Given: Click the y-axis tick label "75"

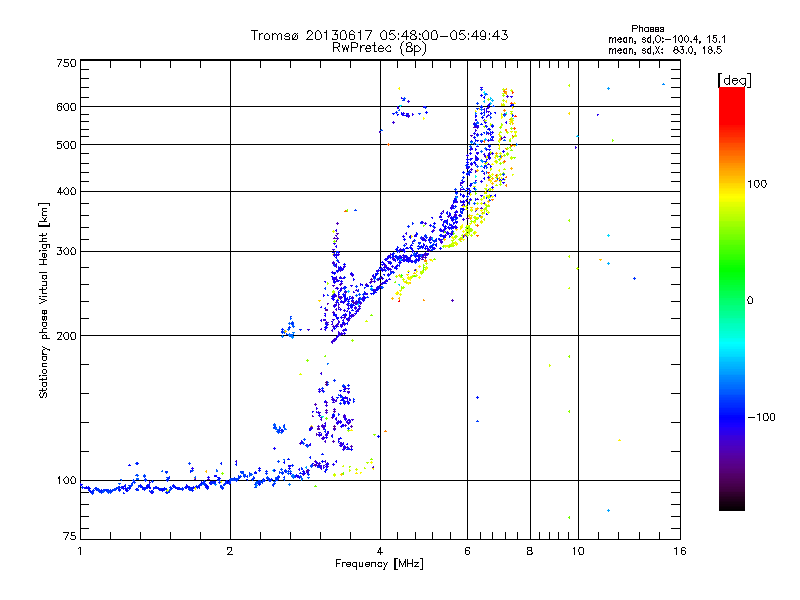Looking at the screenshot, I should point(70,536).
